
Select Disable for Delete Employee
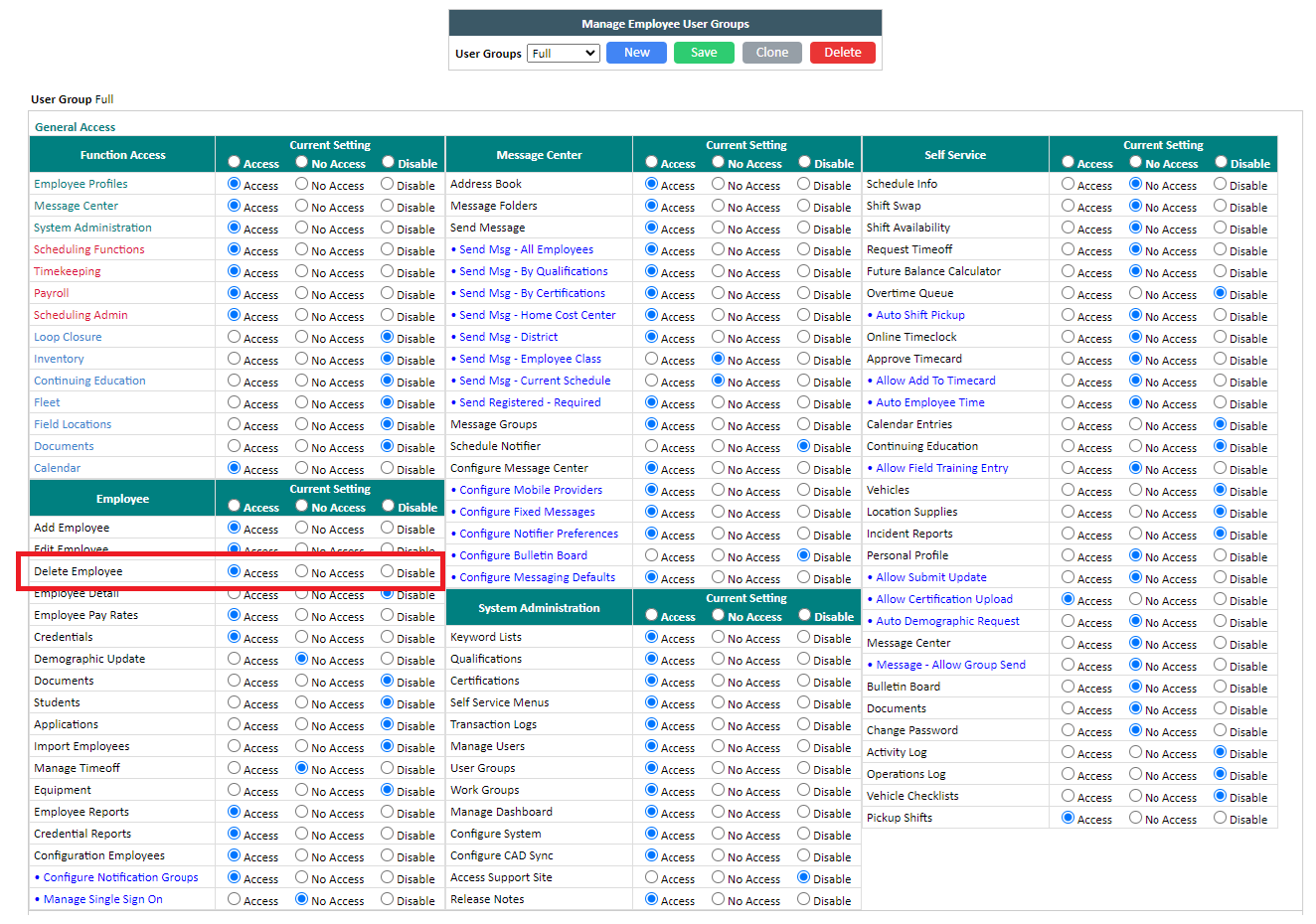pyautogui.click(x=386, y=572)
